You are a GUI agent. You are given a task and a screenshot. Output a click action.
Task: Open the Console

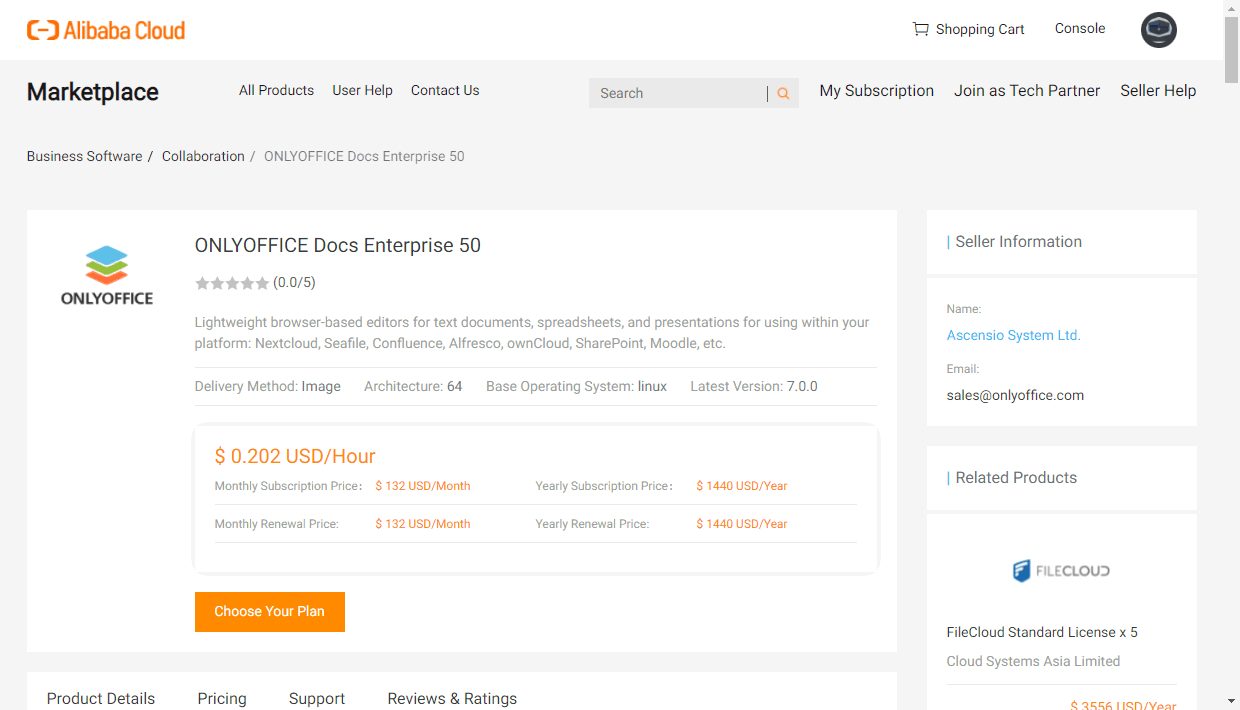tap(1079, 28)
